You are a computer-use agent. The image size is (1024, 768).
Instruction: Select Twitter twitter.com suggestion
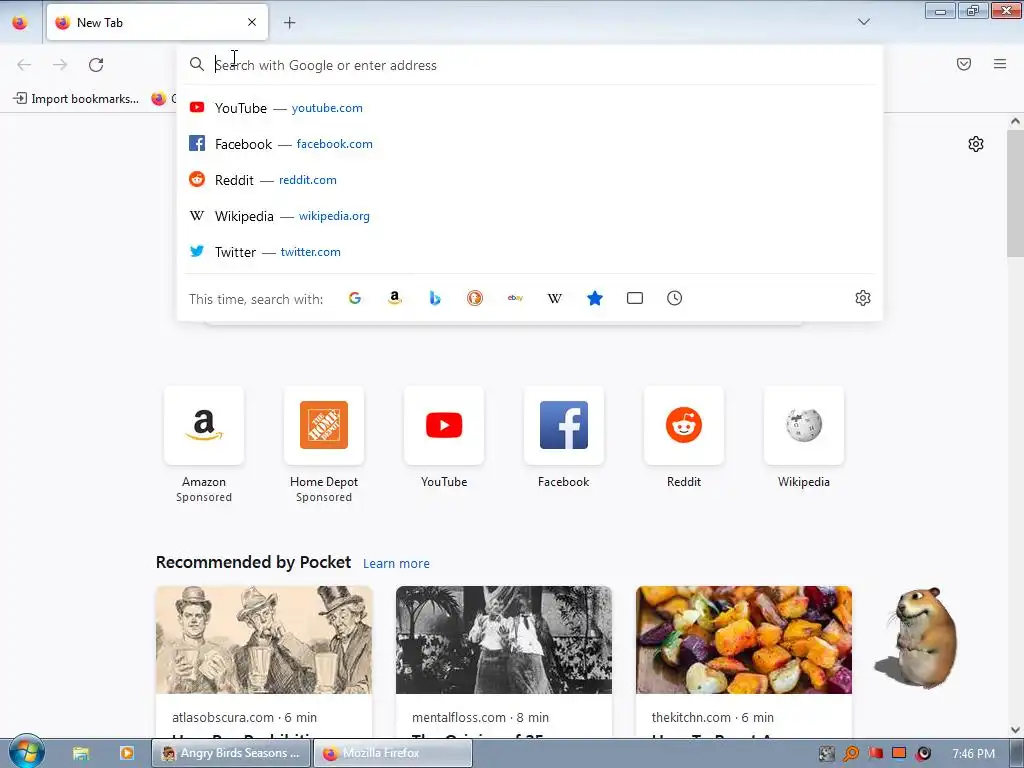tap(530, 251)
